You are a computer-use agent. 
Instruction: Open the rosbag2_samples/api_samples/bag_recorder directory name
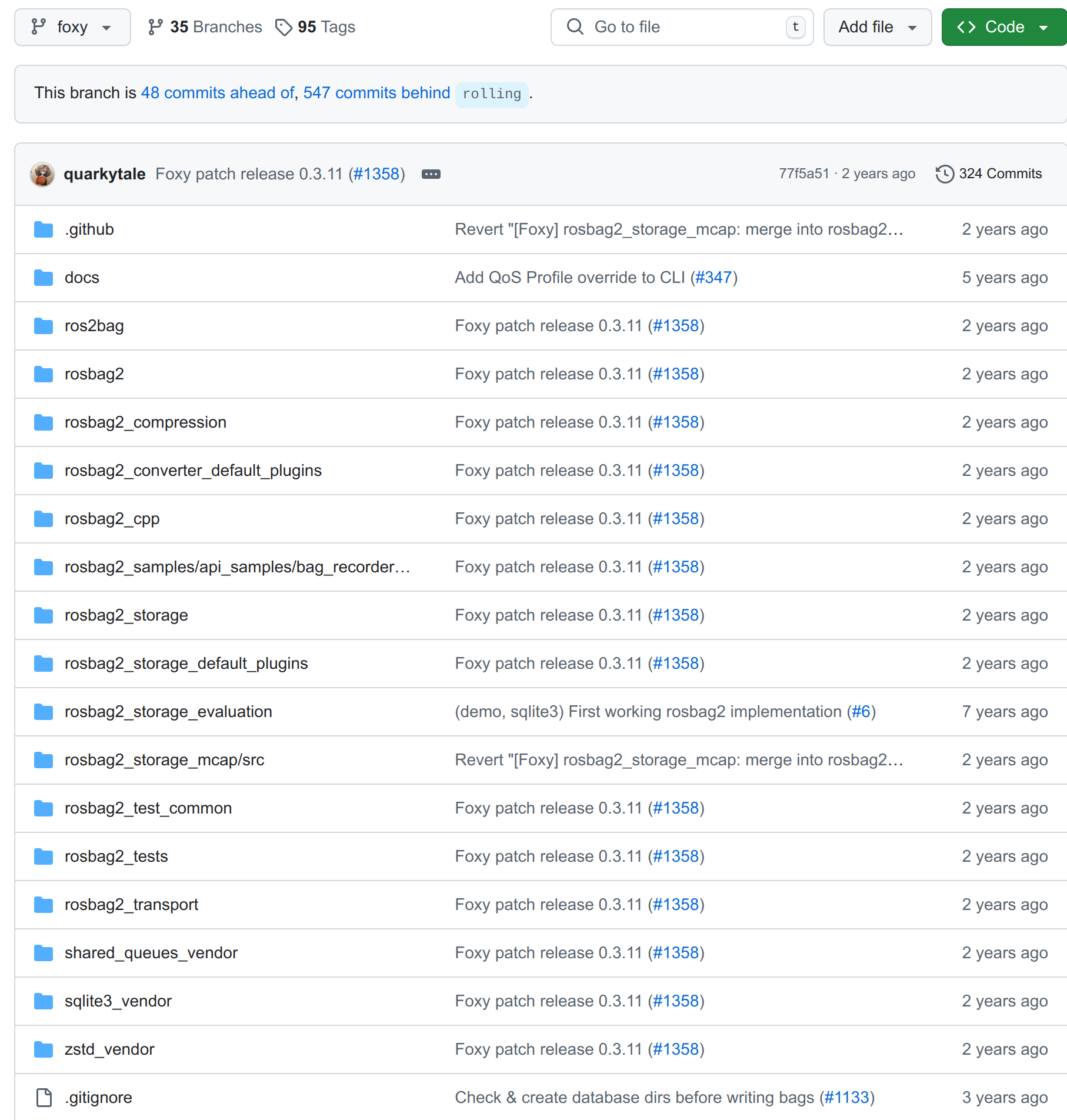(x=237, y=567)
